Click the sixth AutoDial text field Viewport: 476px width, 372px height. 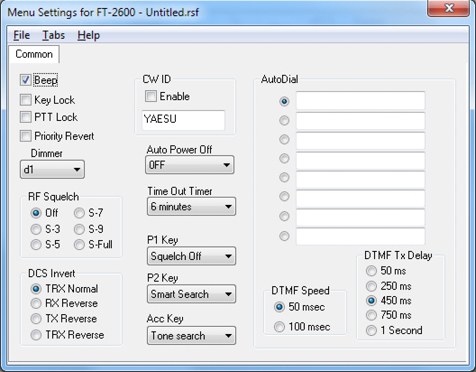(x=361, y=199)
